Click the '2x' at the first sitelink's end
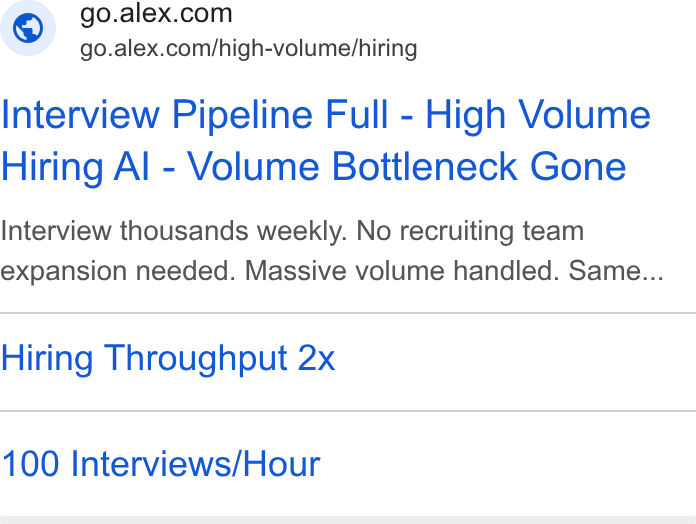 click(316, 359)
